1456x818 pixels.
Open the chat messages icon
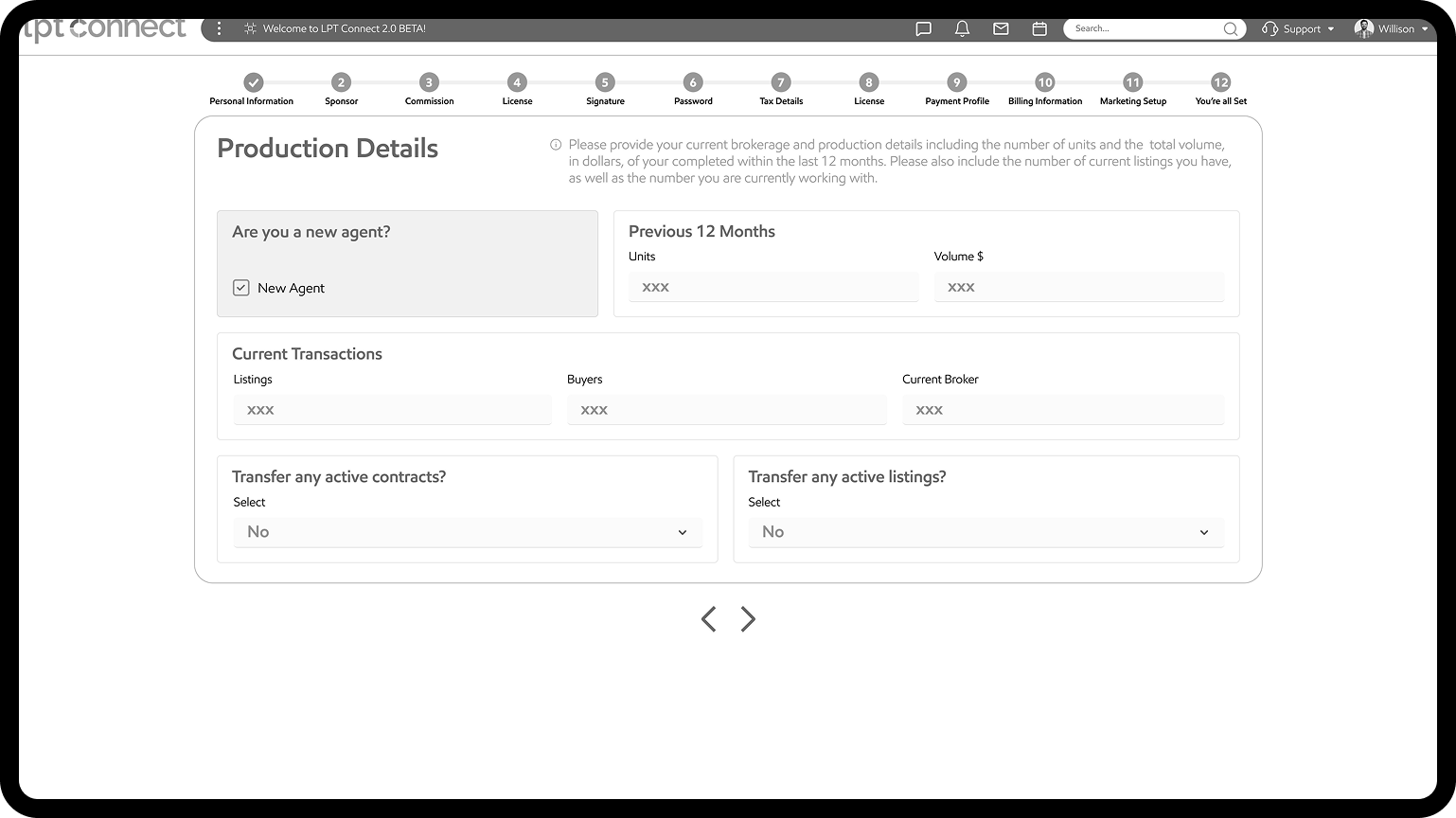[924, 29]
